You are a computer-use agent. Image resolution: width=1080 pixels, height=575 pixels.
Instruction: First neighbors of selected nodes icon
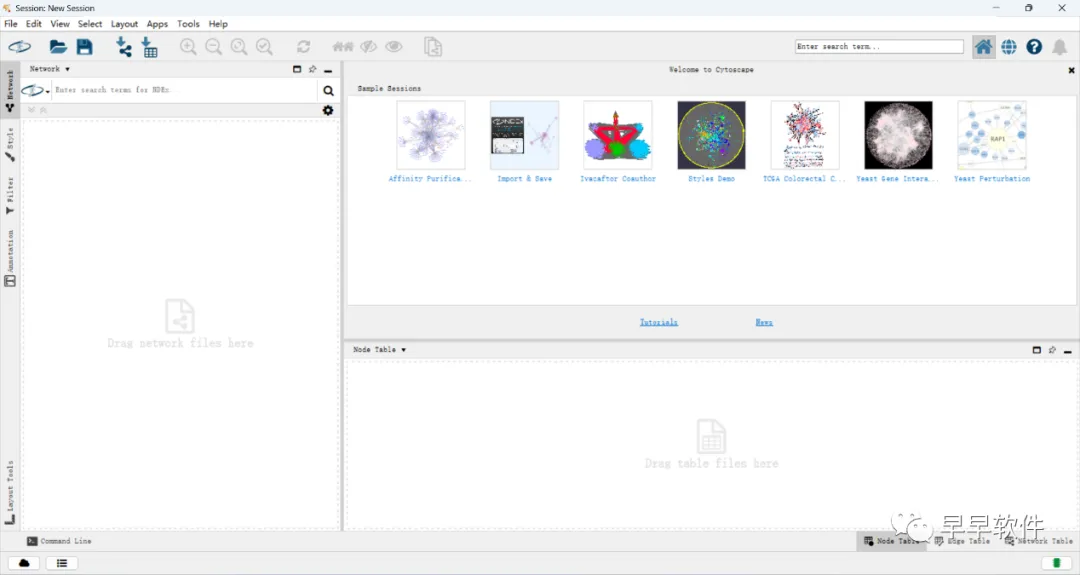(x=342, y=47)
